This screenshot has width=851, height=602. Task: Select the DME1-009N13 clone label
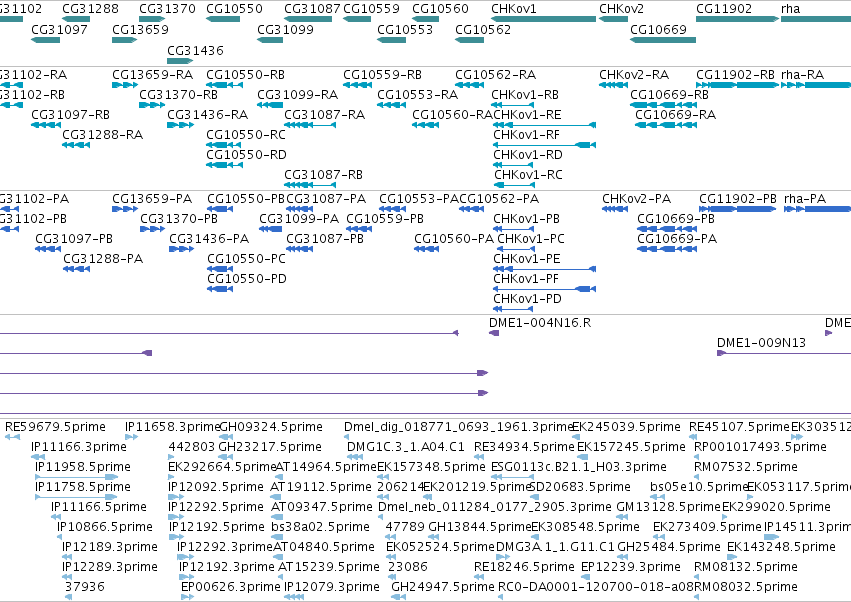pos(761,343)
